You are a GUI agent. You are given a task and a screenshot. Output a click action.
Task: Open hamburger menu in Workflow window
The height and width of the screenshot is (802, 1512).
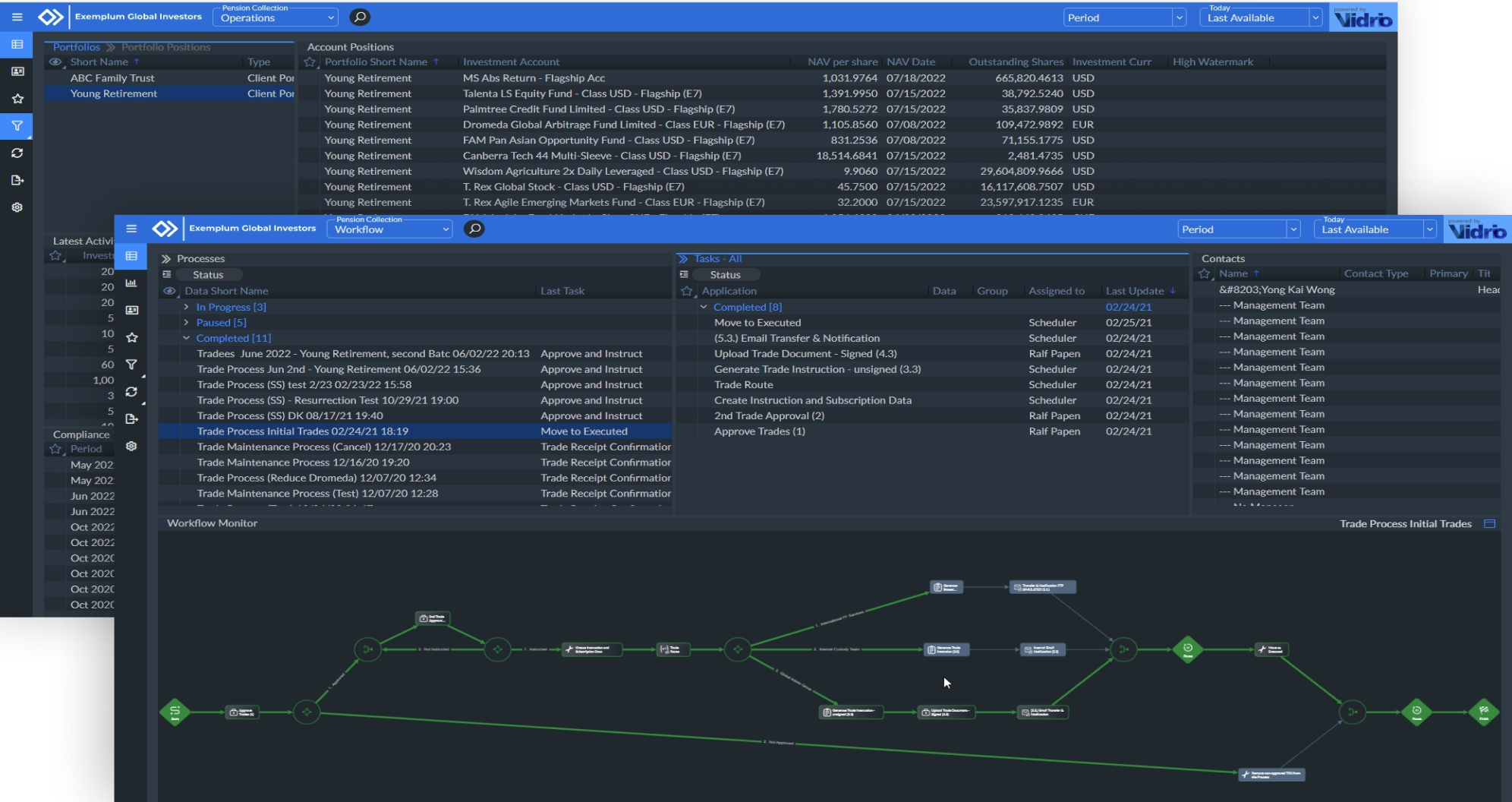tap(131, 229)
